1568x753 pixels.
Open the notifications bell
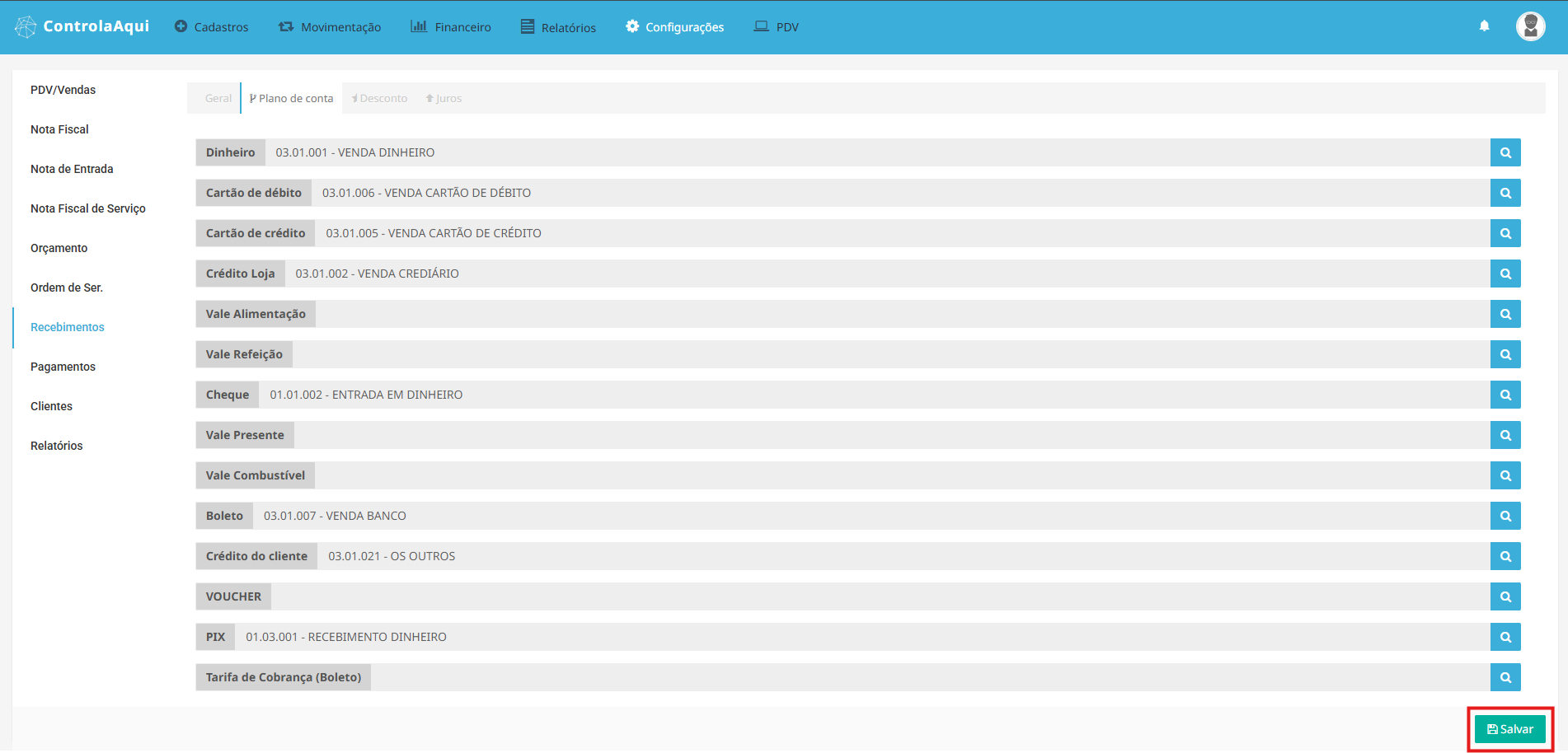[1484, 26]
